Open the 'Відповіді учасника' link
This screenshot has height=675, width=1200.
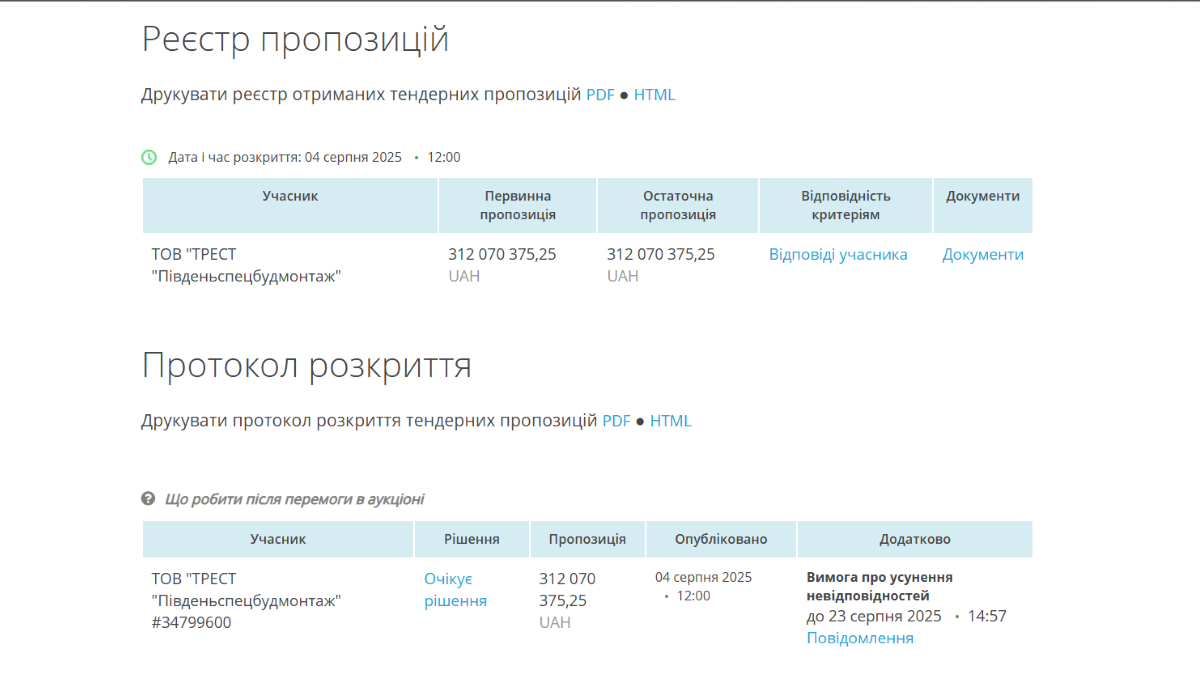pyautogui.click(x=838, y=255)
